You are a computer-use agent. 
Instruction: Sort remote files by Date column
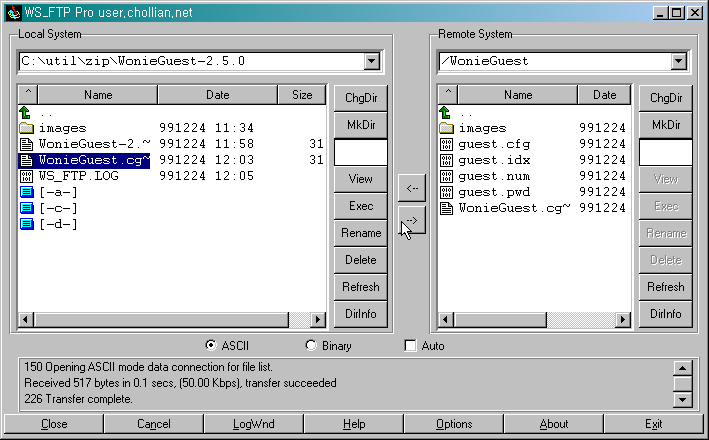(x=604, y=95)
